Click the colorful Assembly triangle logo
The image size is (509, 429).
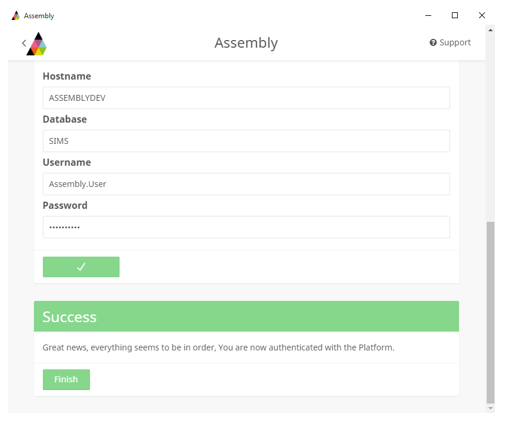tap(37, 44)
